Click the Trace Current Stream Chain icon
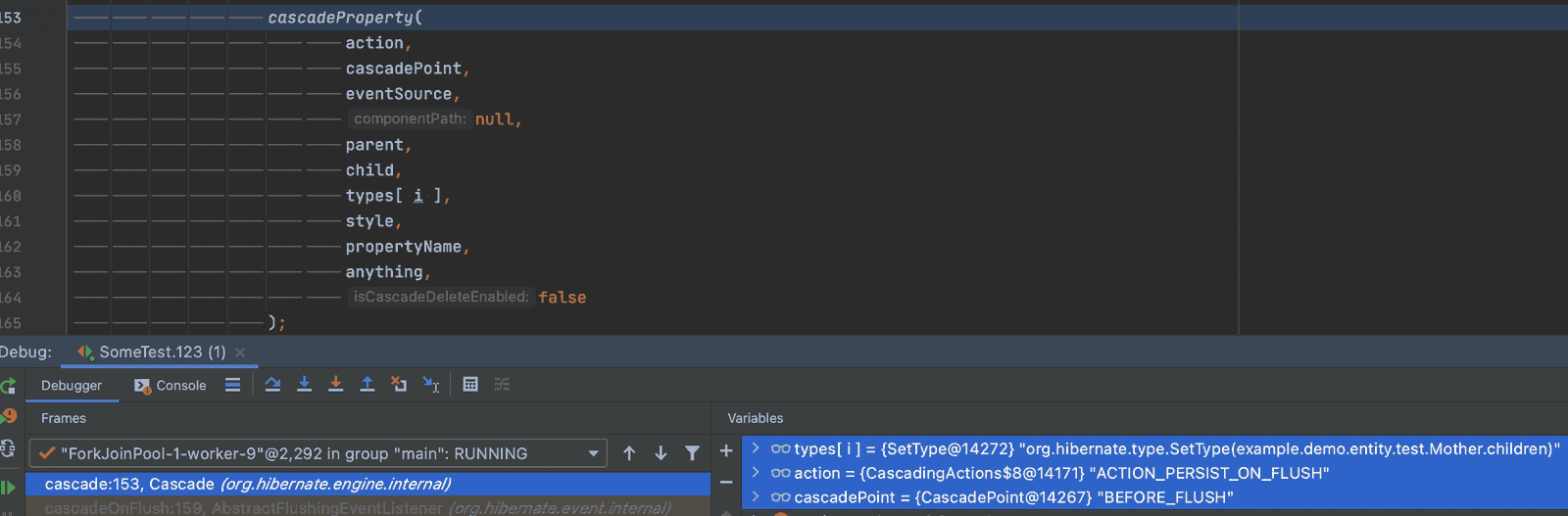The height and width of the screenshot is (516, 1568). [502, 385]
